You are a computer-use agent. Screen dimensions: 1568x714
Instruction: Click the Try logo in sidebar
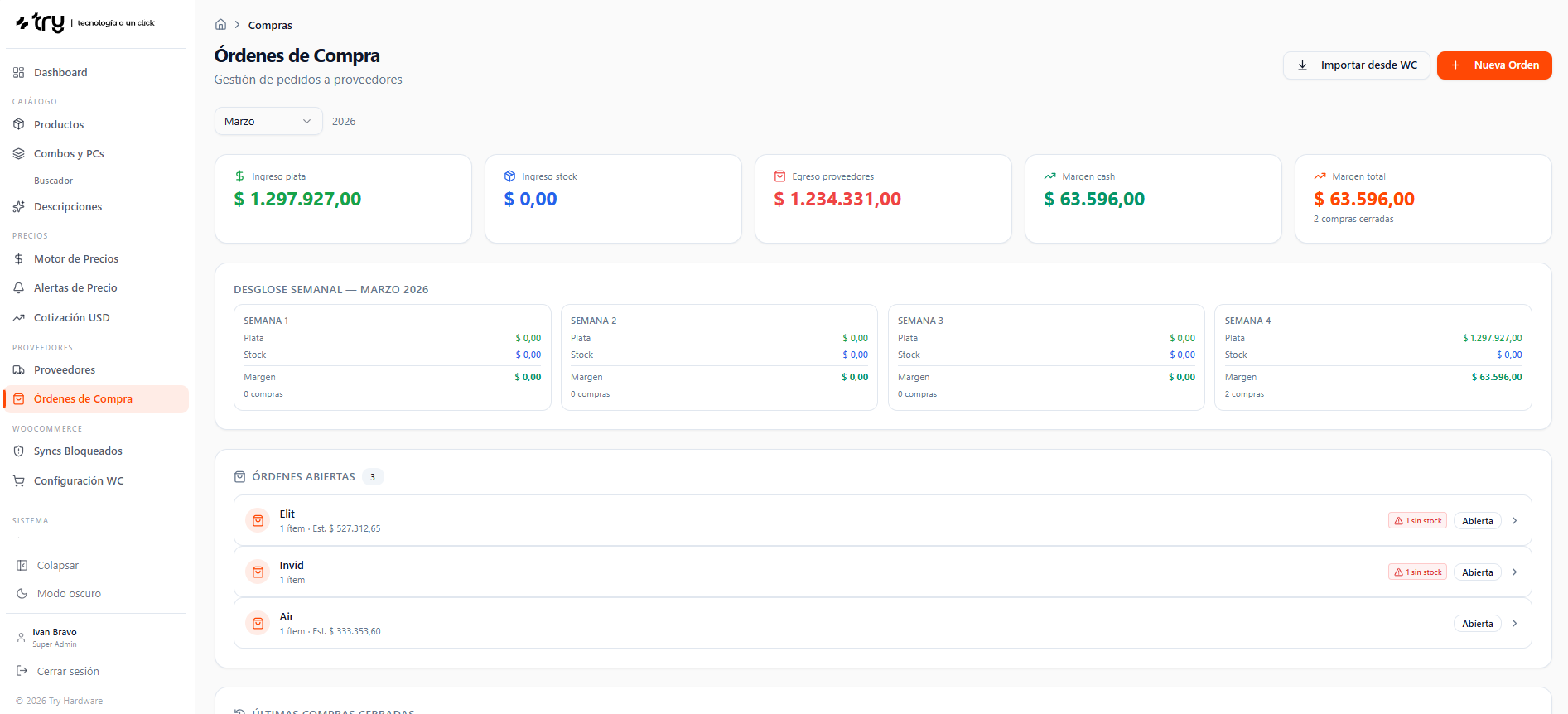pos(41,23)
